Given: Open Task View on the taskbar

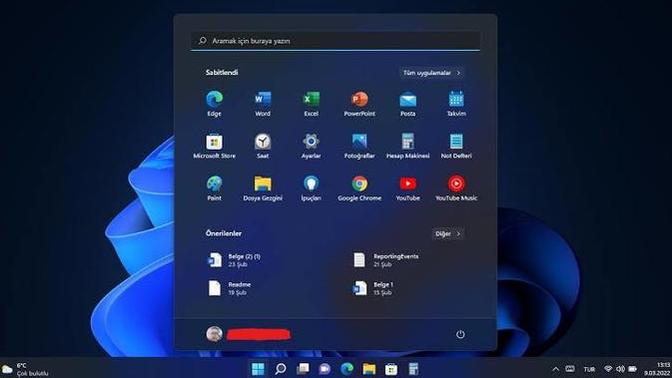Looking at the screenshot, I should [x=303, y=369].
